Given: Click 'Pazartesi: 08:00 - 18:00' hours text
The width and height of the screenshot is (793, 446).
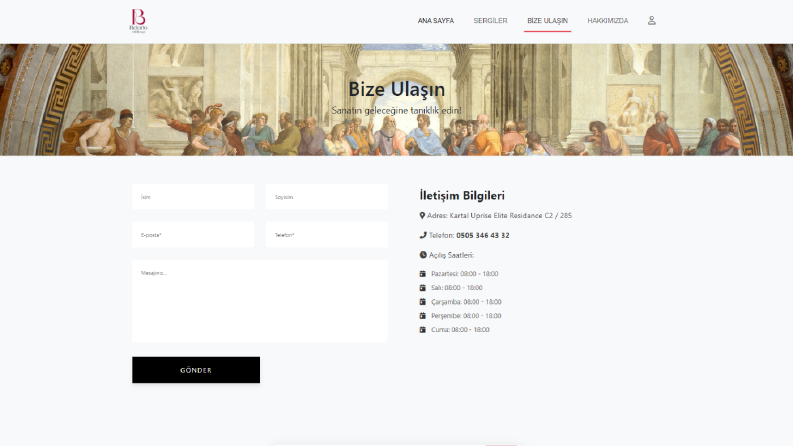Looking at the screenshot, I should (464, 274).
